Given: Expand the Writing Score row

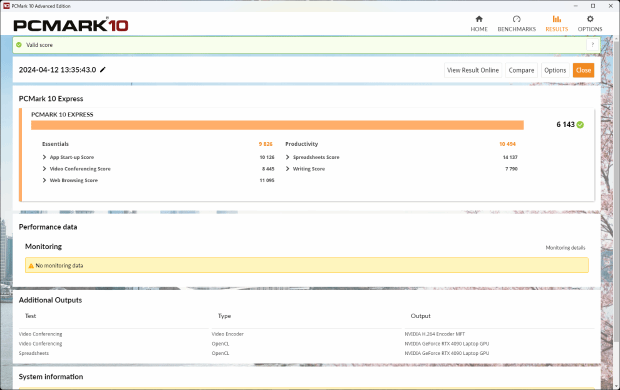Looking at the screenshot, I should click(x=287, y=168).
